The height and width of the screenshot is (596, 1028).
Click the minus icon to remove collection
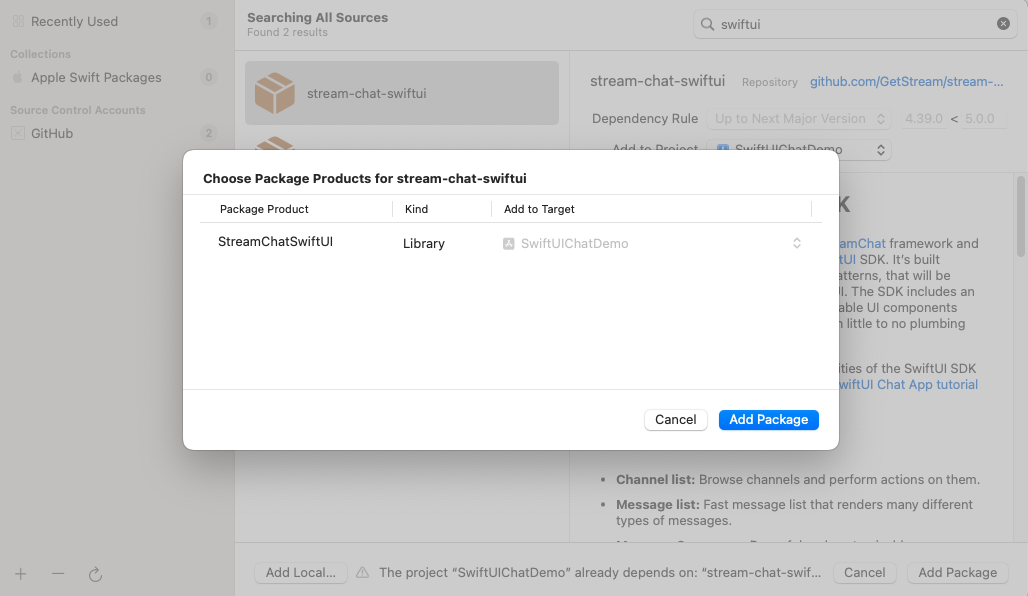(x=58, y=574)
